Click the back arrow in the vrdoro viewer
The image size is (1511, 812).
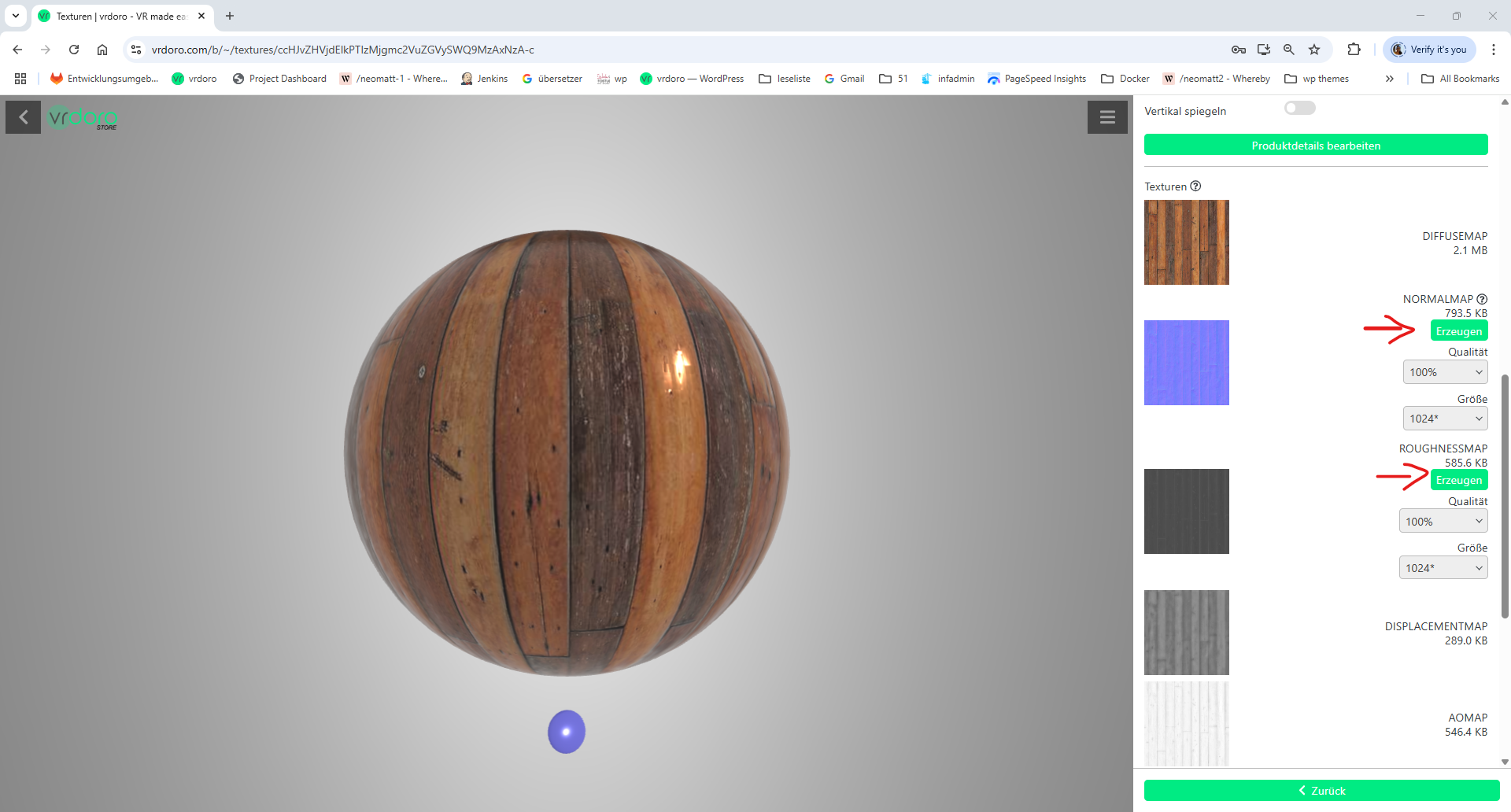click(24, 118)
